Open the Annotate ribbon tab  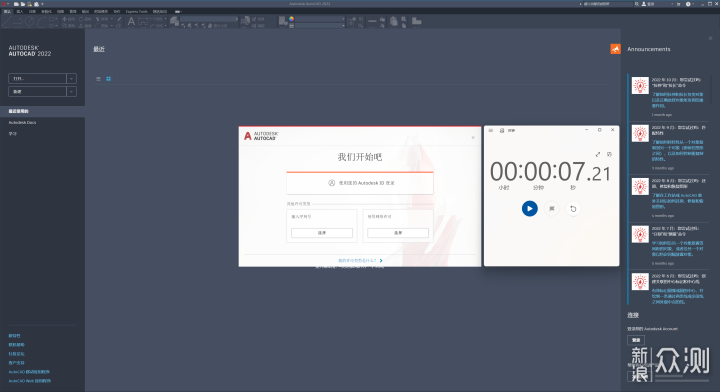32,11
